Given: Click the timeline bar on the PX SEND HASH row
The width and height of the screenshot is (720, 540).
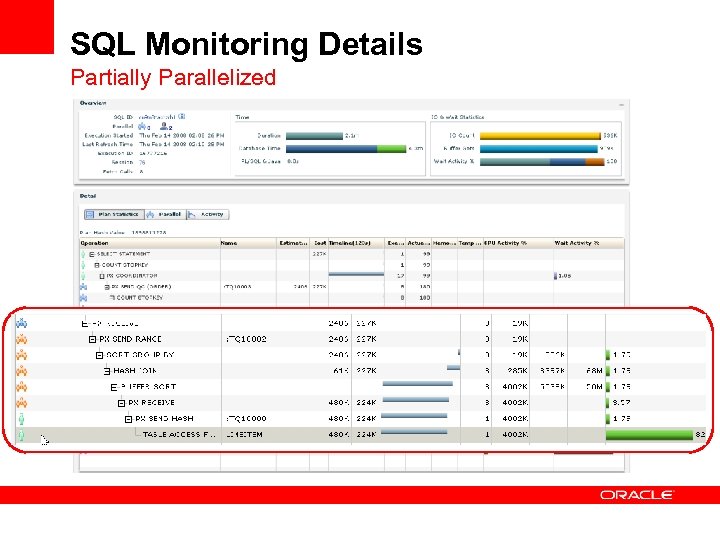Looking at the screenshot, I should point(414,416).
